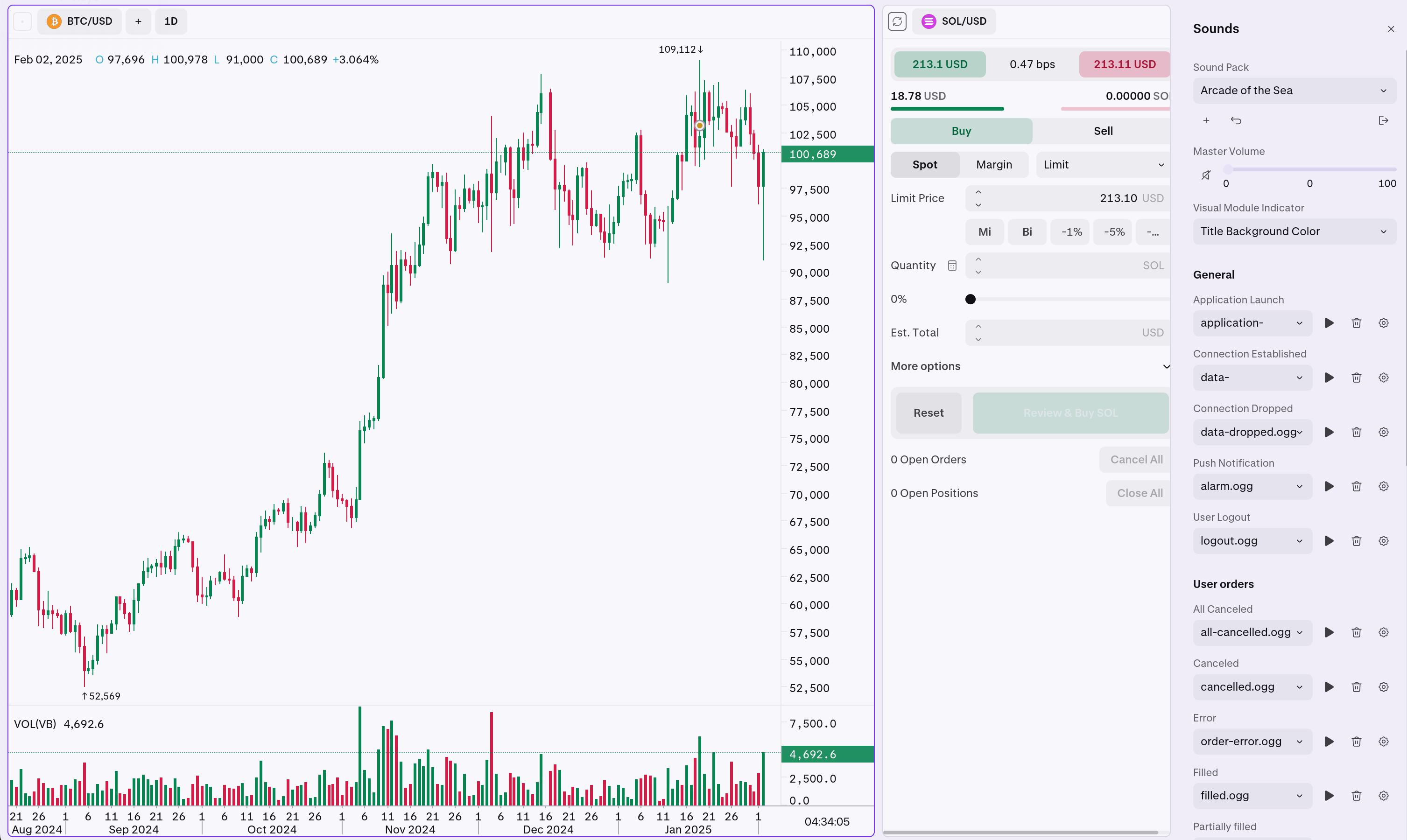Add a new sound pack with plus icon
This screenshot has height=840, width=1407.
coord(1206,120)
